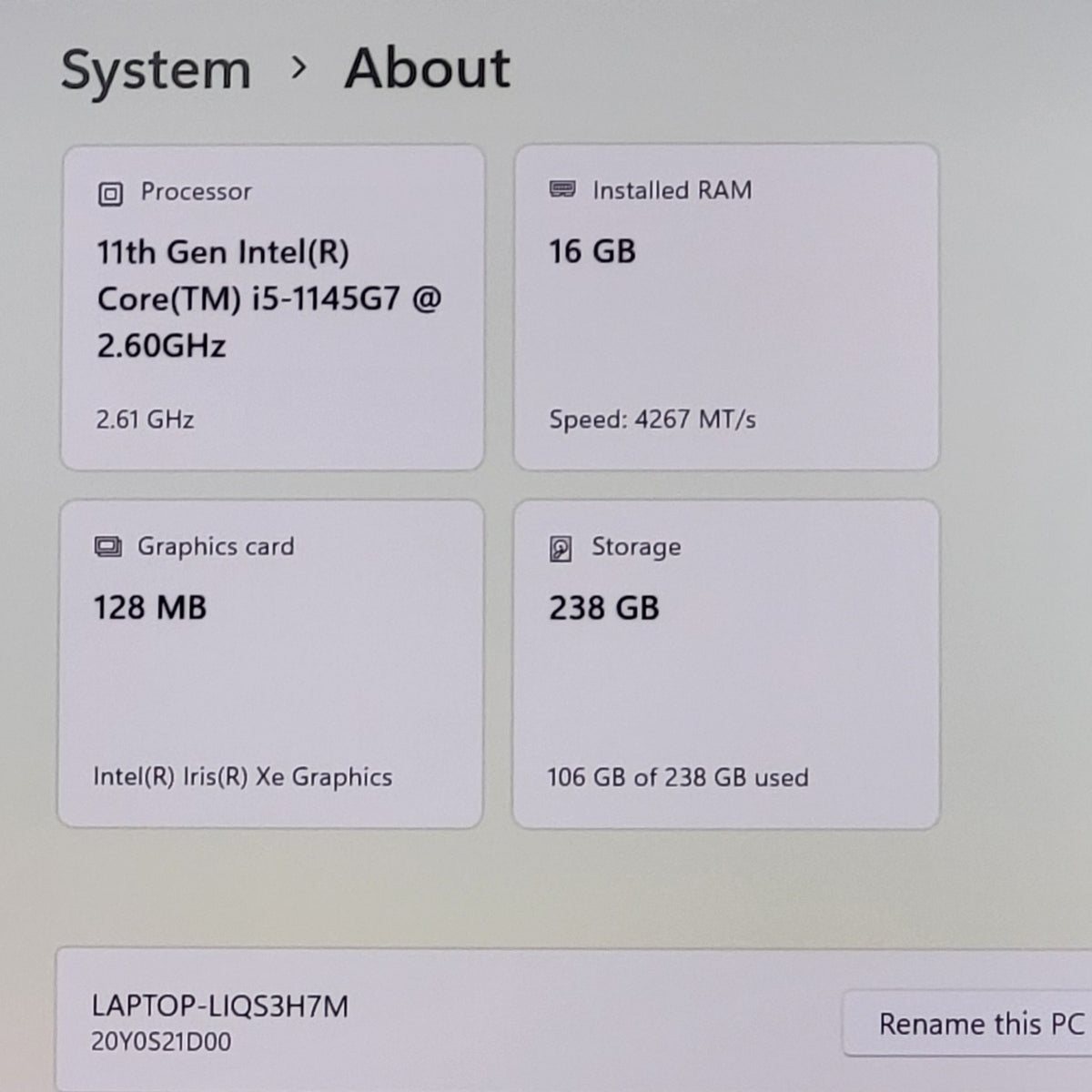
Task: Select the Graphics card label
Action: (x=216, y=547)
